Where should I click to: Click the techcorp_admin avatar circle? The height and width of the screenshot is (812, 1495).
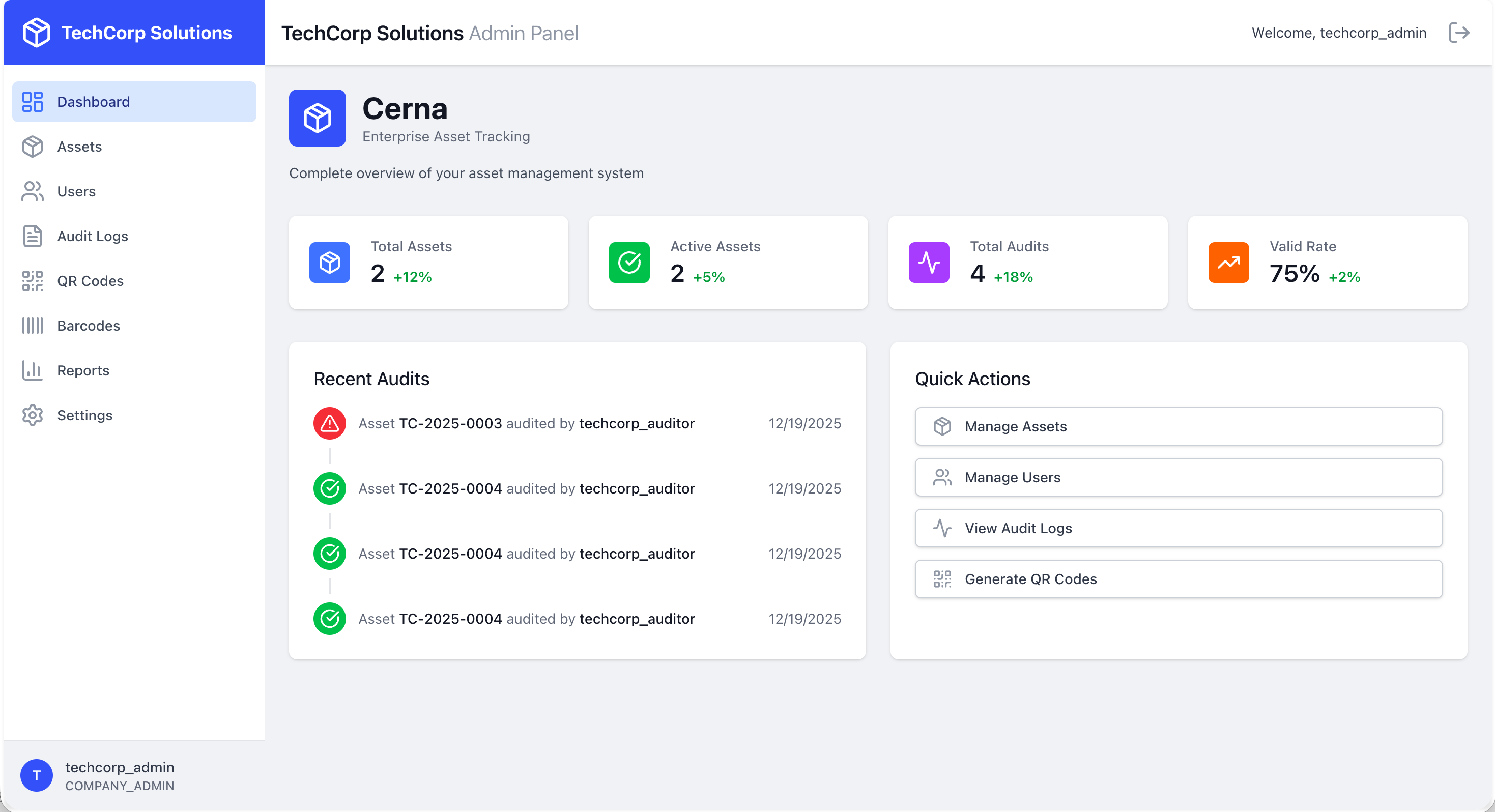[x=36, y=775]
